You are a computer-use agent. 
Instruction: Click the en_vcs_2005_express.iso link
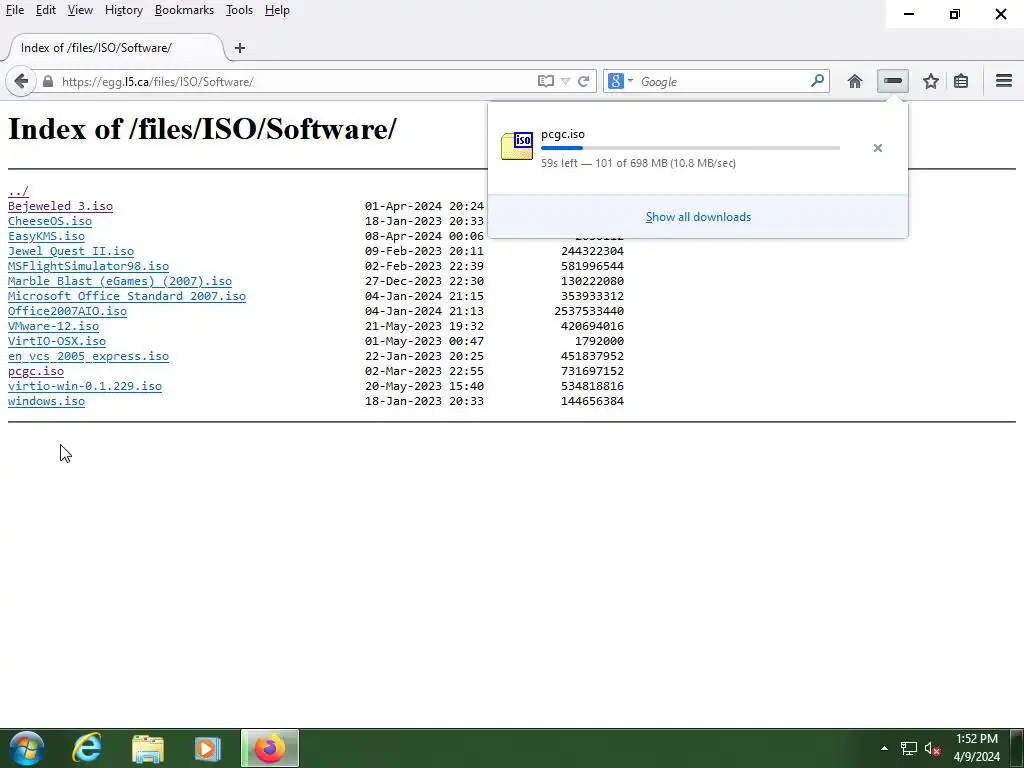pyautogui.click(x=88, y=357)
